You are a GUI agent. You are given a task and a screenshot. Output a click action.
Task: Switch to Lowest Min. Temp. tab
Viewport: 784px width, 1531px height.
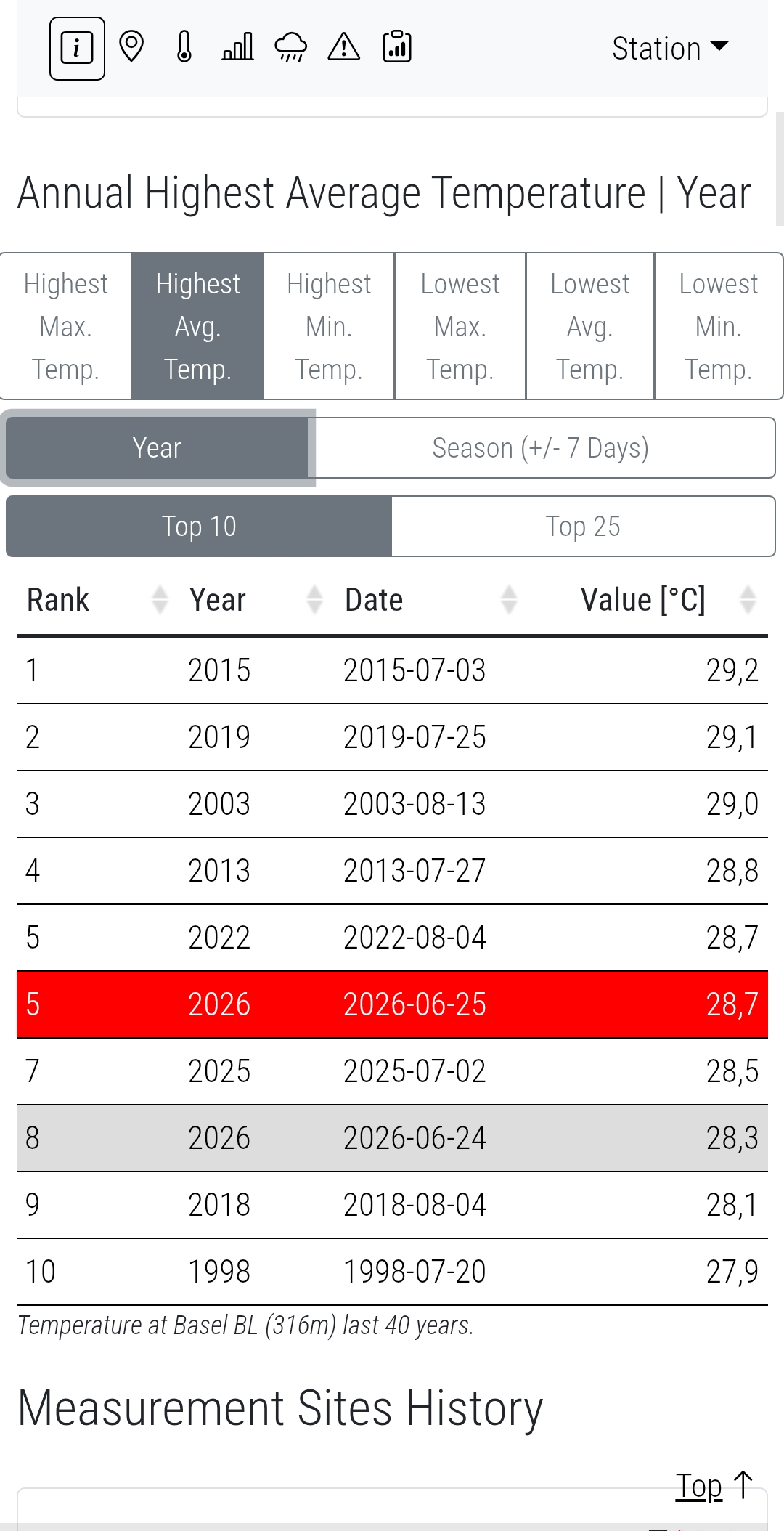coord(719,327)
